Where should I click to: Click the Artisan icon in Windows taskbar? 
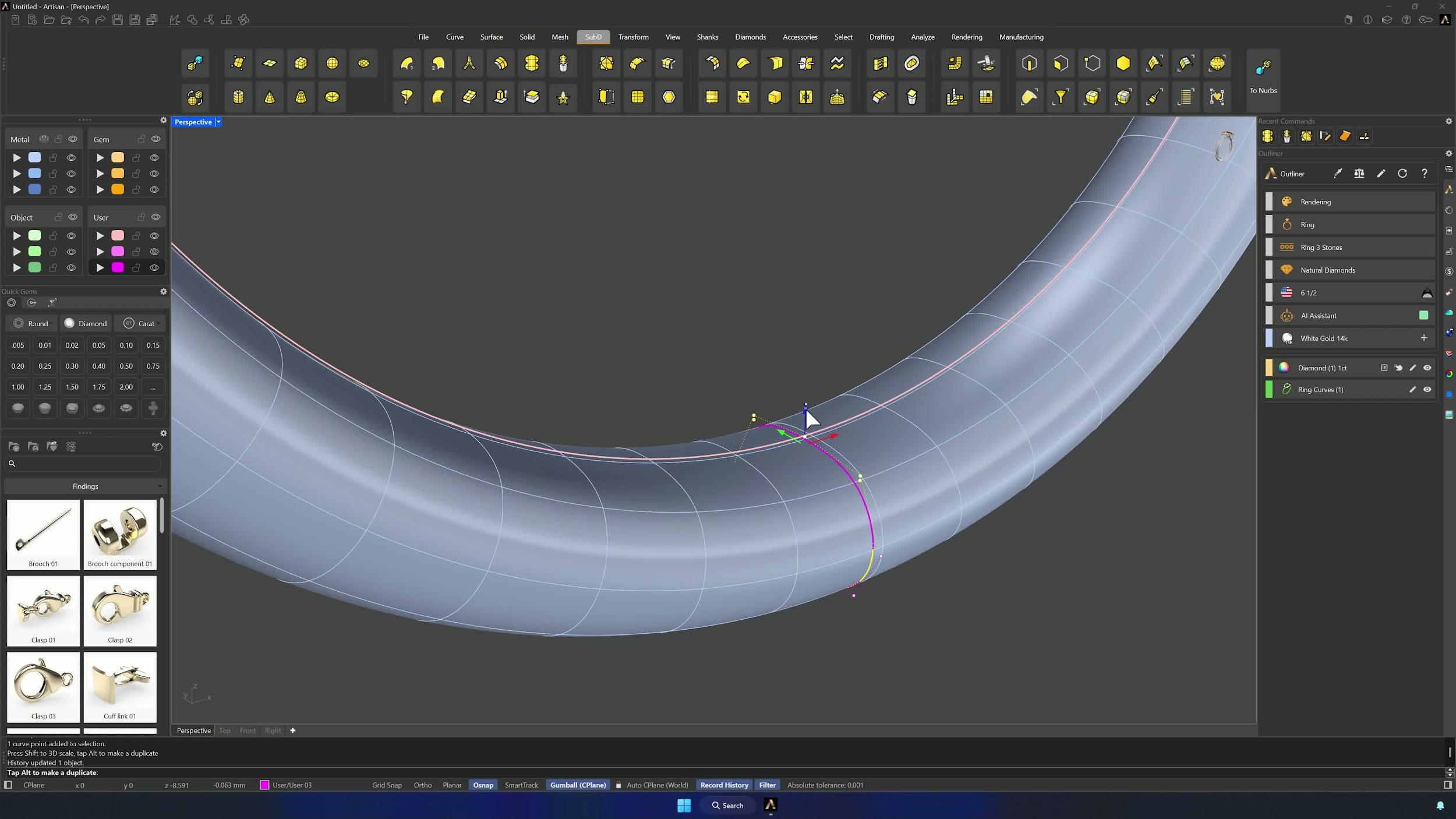[771, 805]
